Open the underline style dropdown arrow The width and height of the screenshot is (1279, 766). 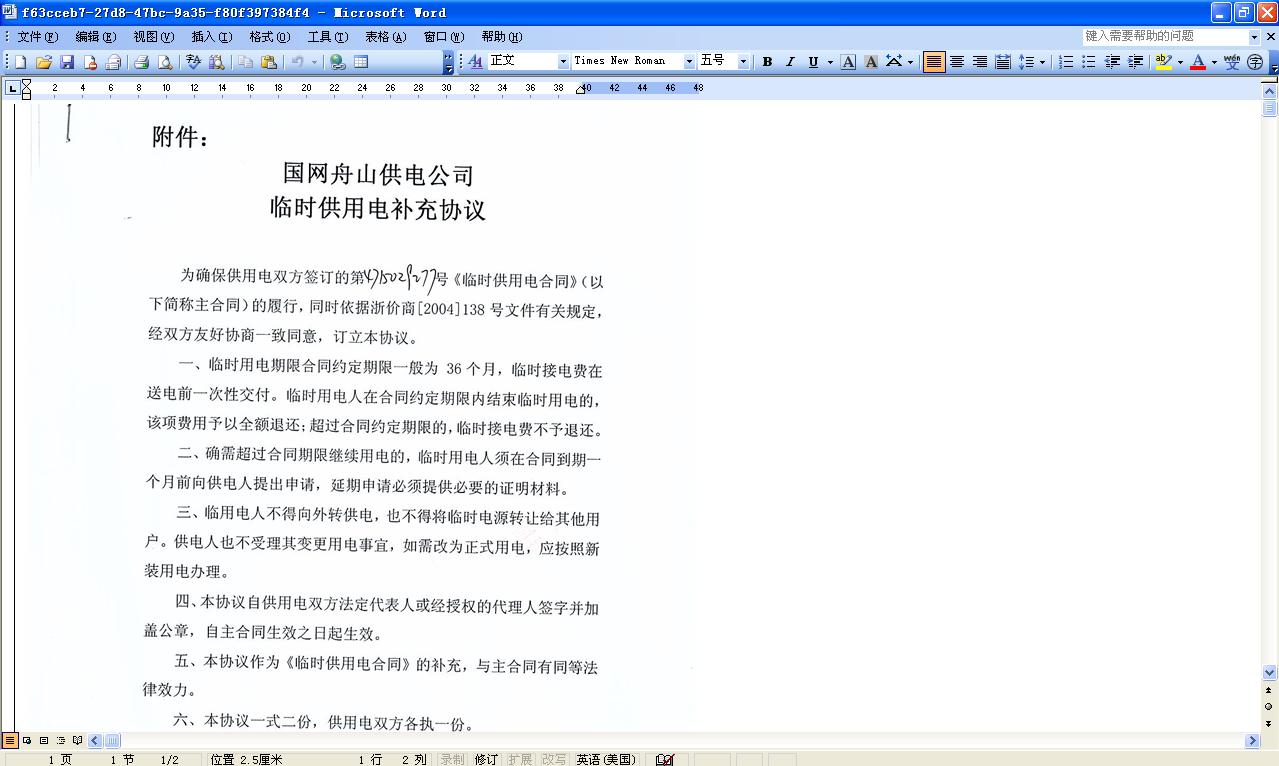[830, 62]
